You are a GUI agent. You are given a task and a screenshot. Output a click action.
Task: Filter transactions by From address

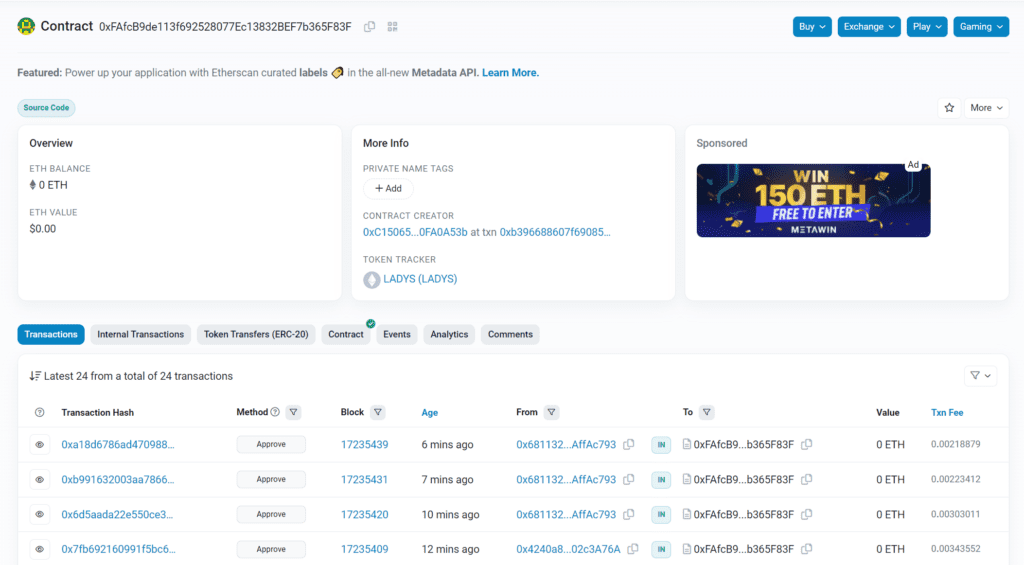[552, 412]
